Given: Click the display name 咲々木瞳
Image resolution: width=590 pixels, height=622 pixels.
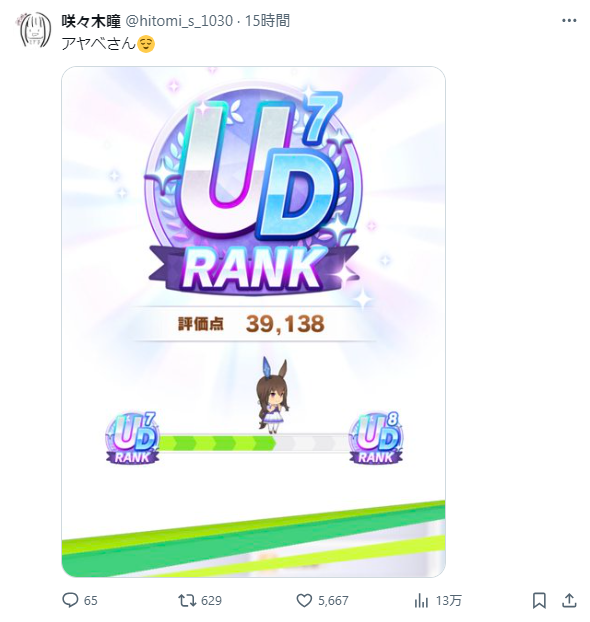Looking at the screenshot, I should click(x=91, y=21).
